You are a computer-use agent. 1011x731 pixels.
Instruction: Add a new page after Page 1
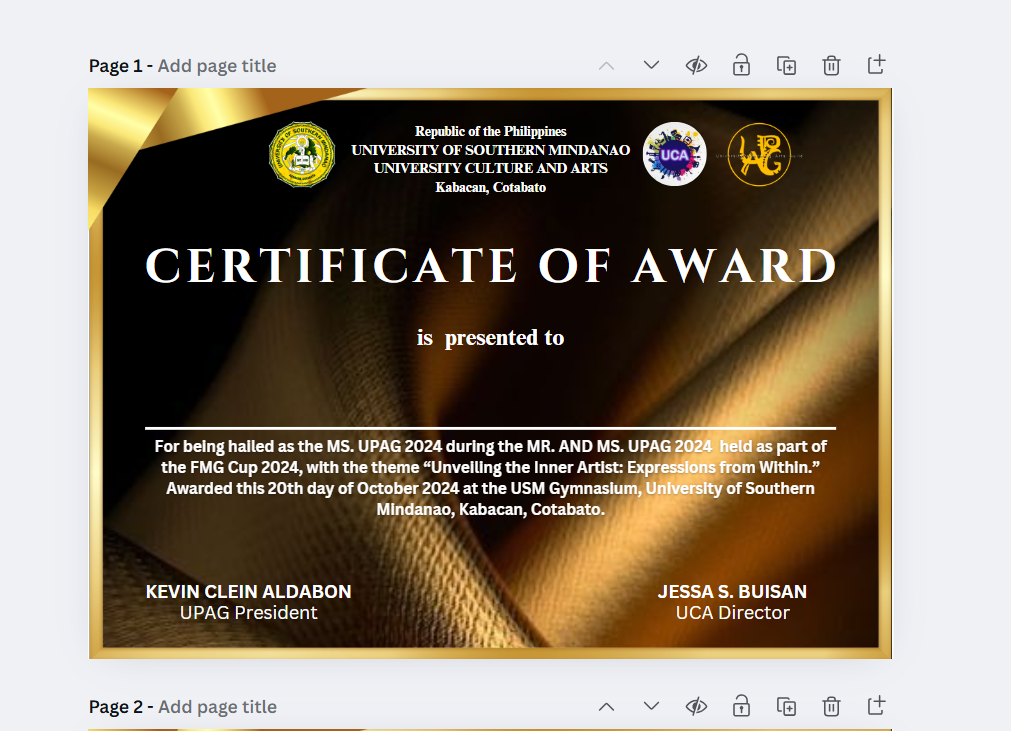coord(876,64)
